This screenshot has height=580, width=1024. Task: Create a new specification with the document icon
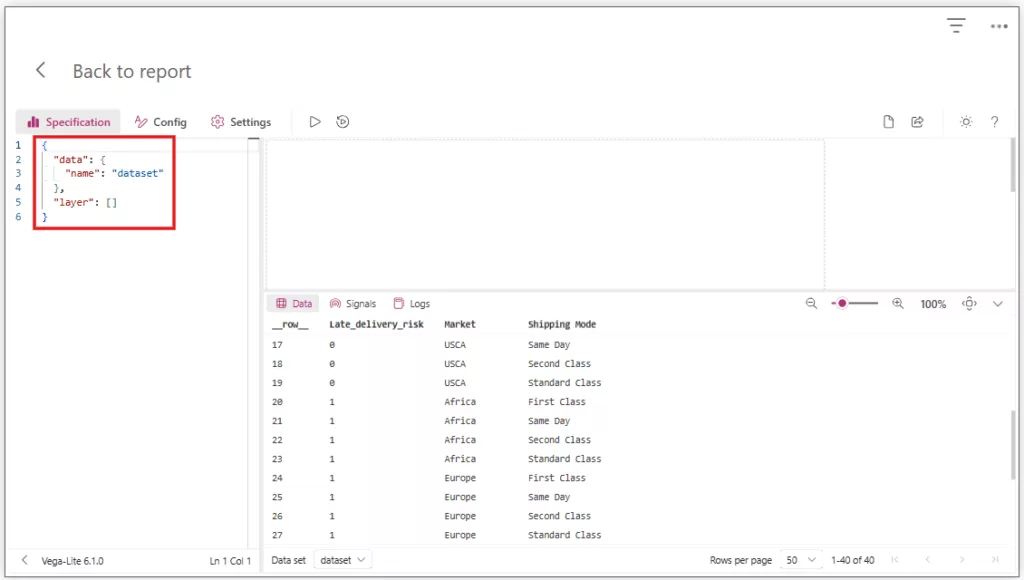click(888, 122)
